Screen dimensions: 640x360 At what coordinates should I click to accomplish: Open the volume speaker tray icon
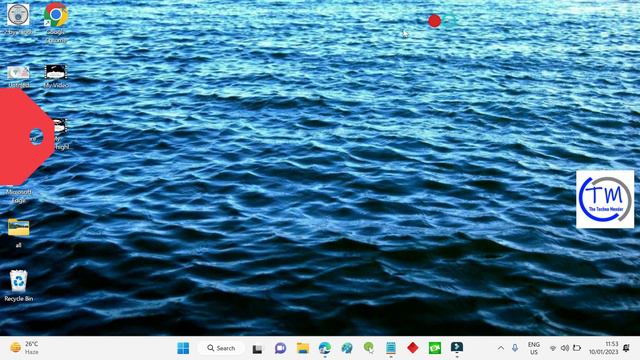tap(565, 348)
